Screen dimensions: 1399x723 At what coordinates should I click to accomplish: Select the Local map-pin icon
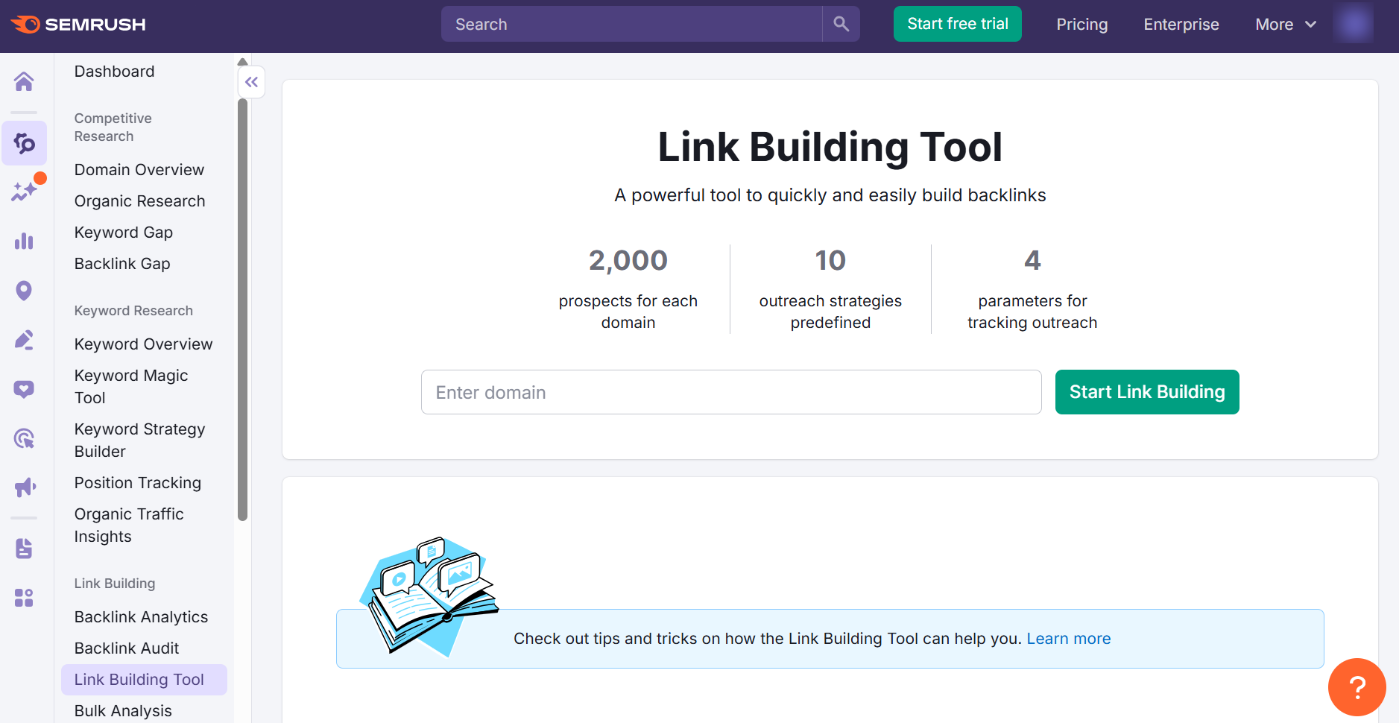coord(24,290)
